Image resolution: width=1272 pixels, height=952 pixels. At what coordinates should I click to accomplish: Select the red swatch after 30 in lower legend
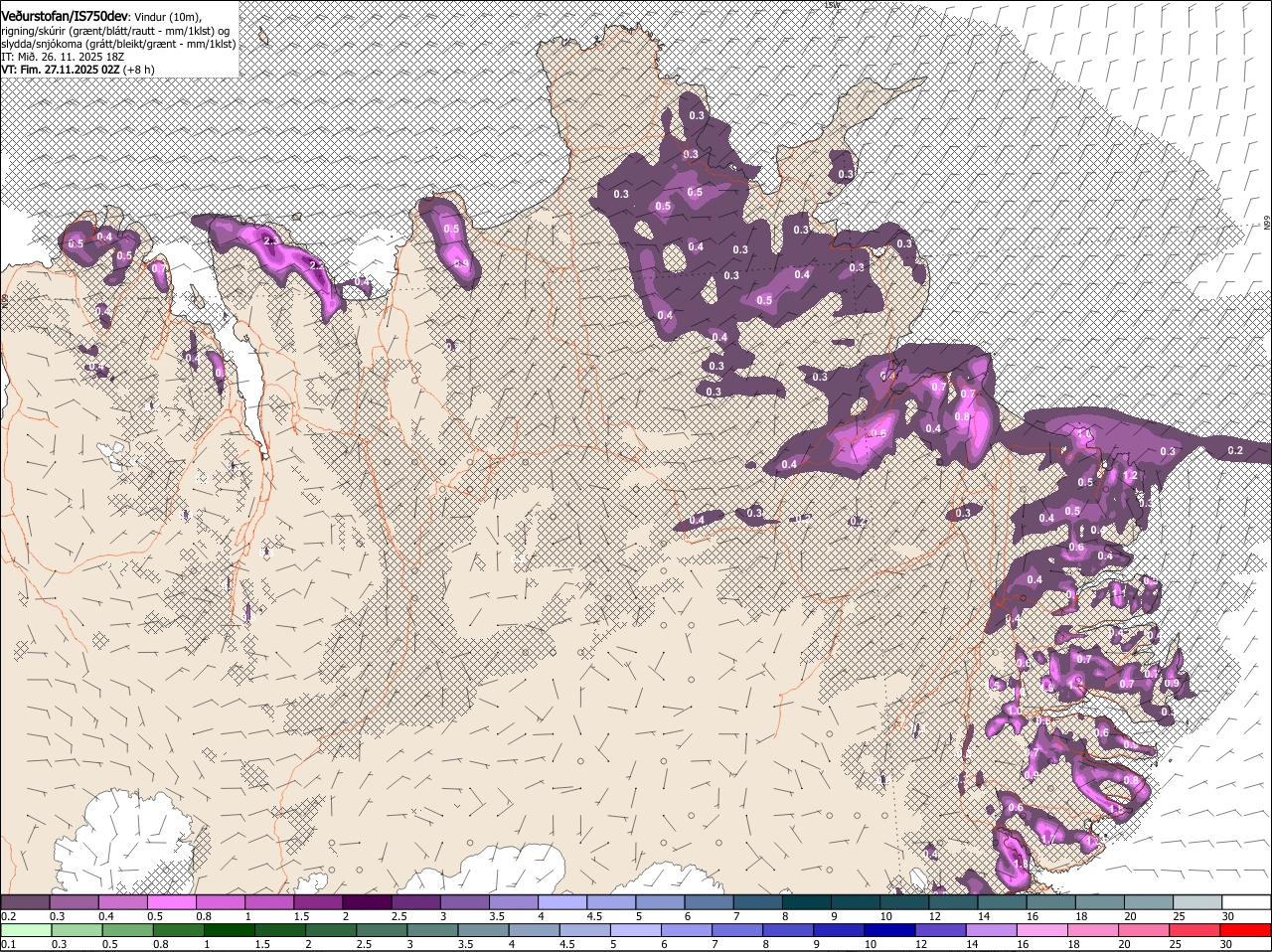(1246, 931)
